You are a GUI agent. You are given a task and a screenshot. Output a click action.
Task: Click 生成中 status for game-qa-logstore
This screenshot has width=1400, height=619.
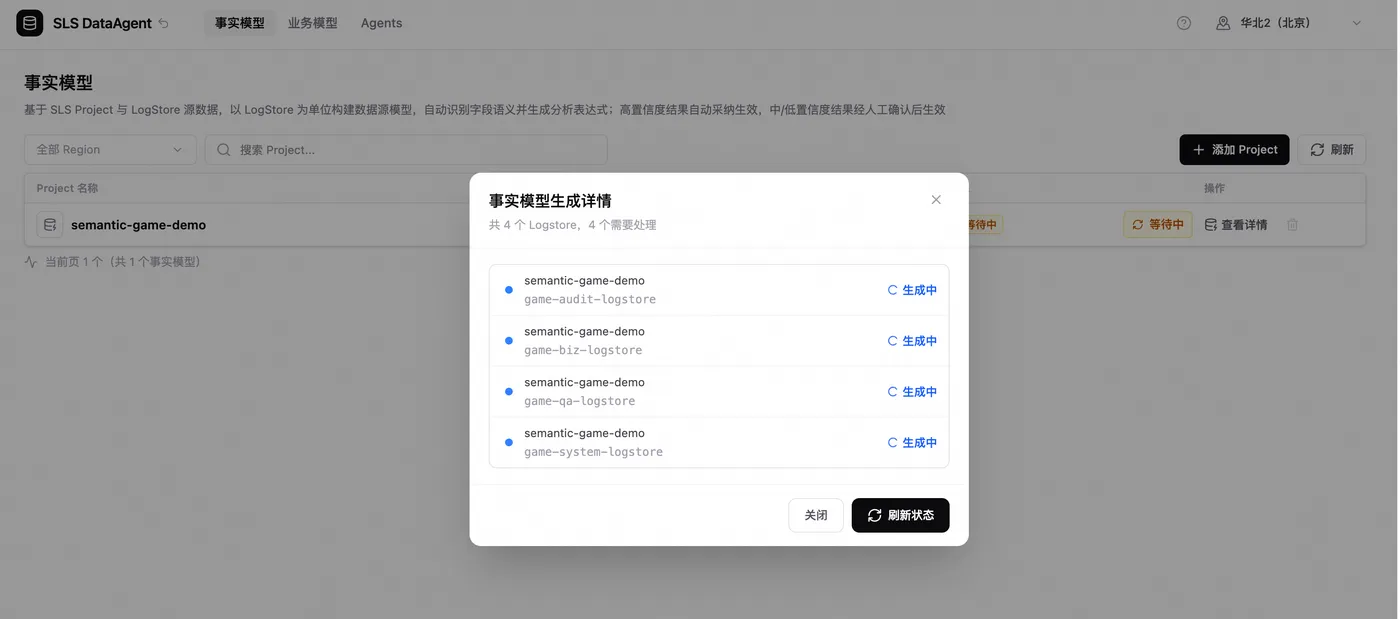912,392
